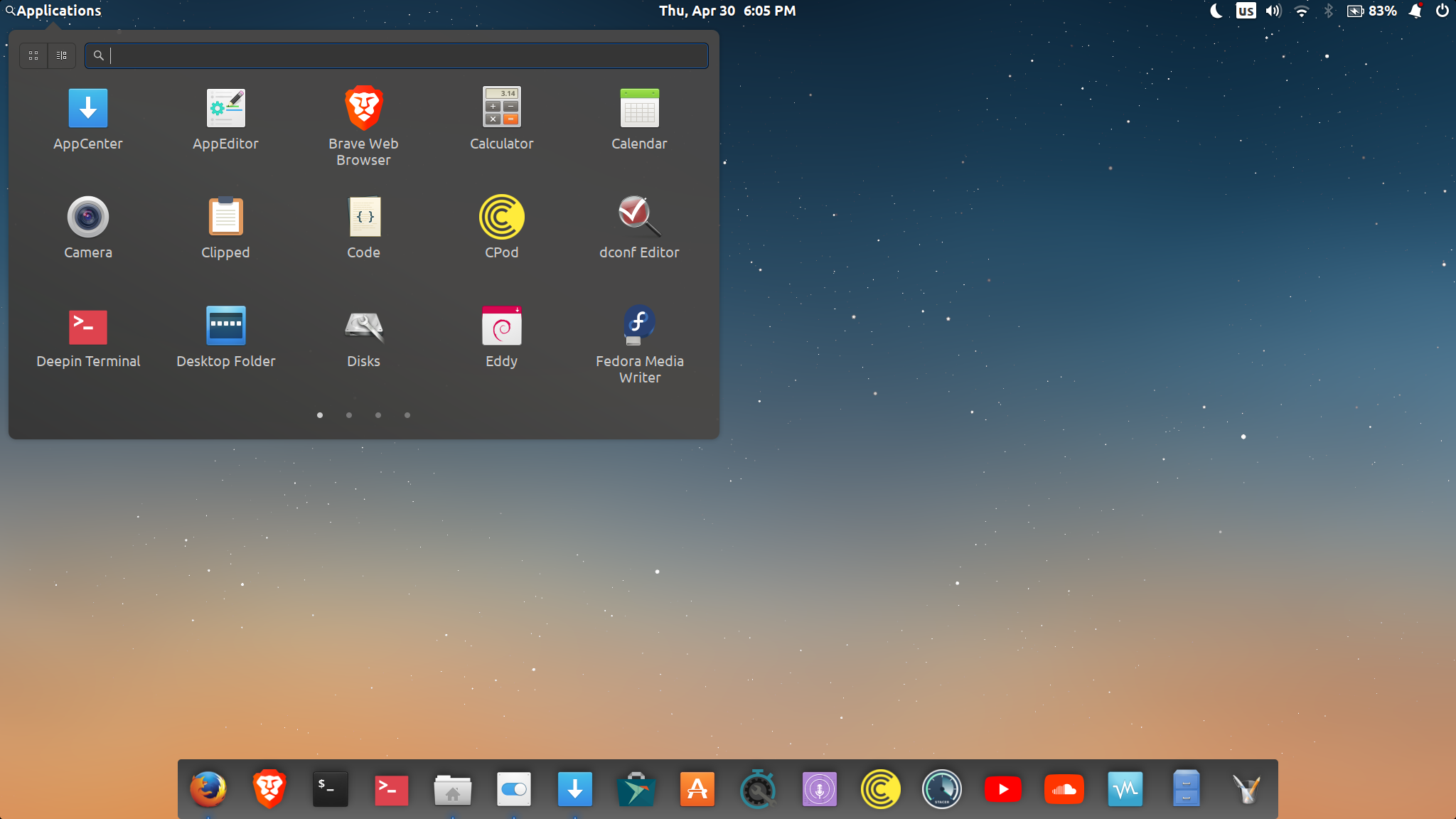Launch Firefox from the dock
The image size is (1456, 819).
point(208,789)
